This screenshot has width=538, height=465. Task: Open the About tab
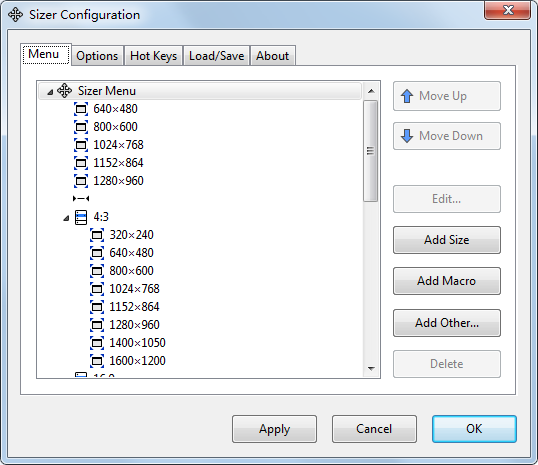[x=273, y=56]
